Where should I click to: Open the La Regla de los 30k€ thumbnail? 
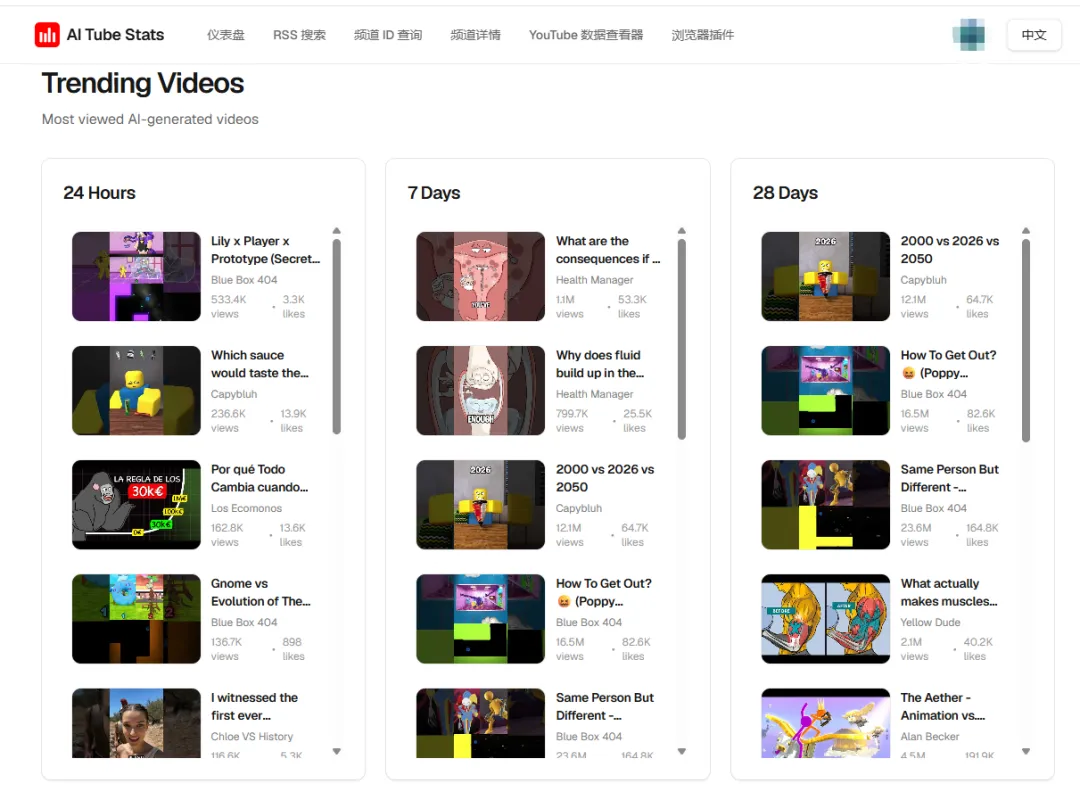pos(136,504)
